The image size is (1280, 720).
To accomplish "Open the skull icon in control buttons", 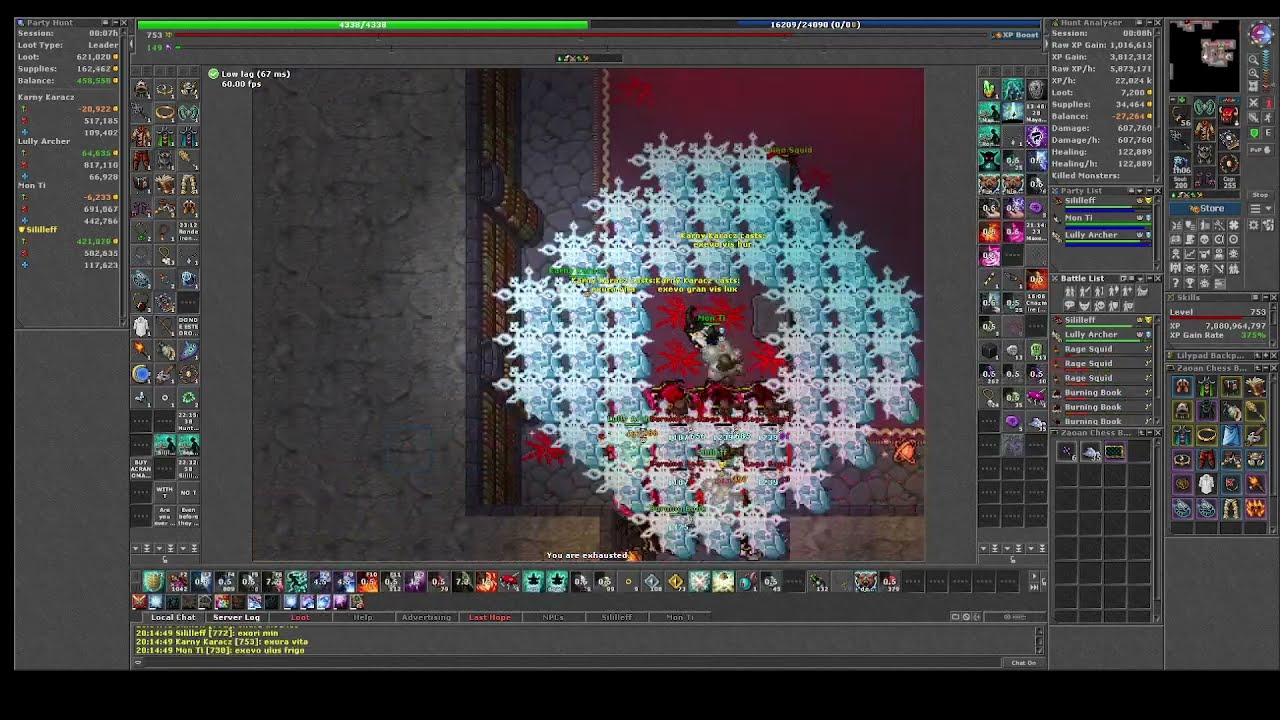I will [1205, 239].
